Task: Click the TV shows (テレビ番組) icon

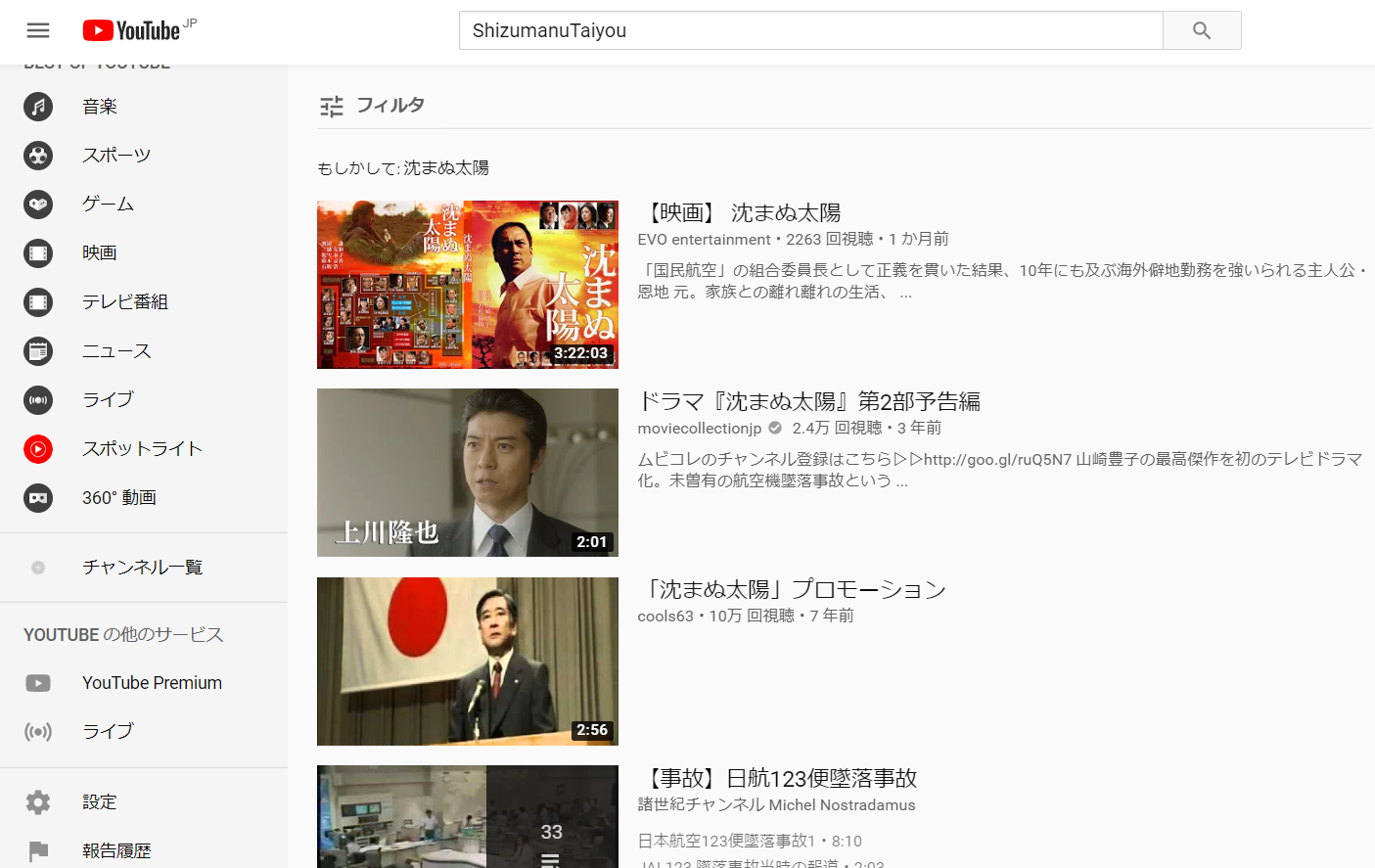Action: [38, 302]
